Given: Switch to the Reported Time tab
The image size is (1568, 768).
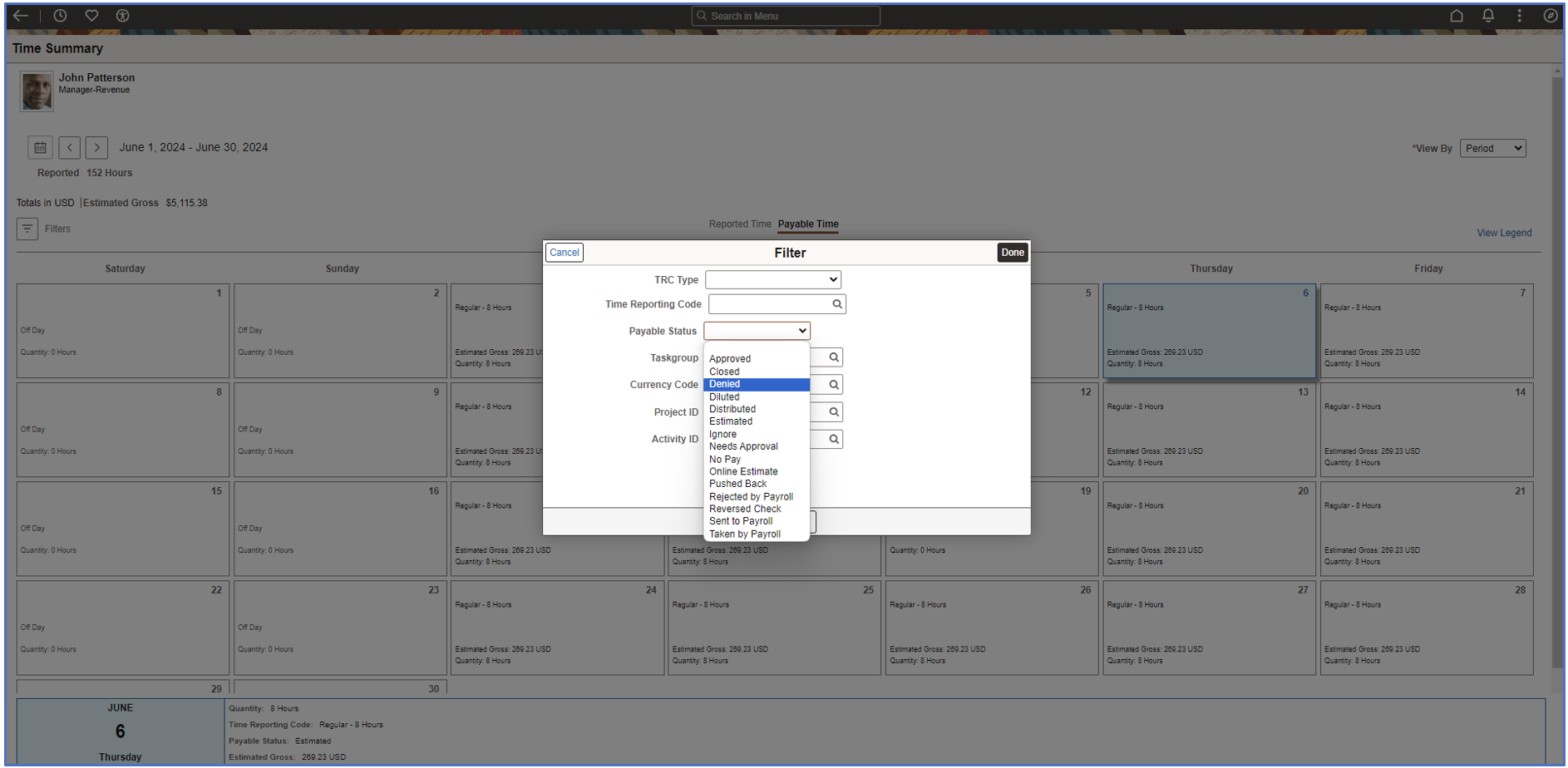Looking at the screenshot, I should (738, 224).
